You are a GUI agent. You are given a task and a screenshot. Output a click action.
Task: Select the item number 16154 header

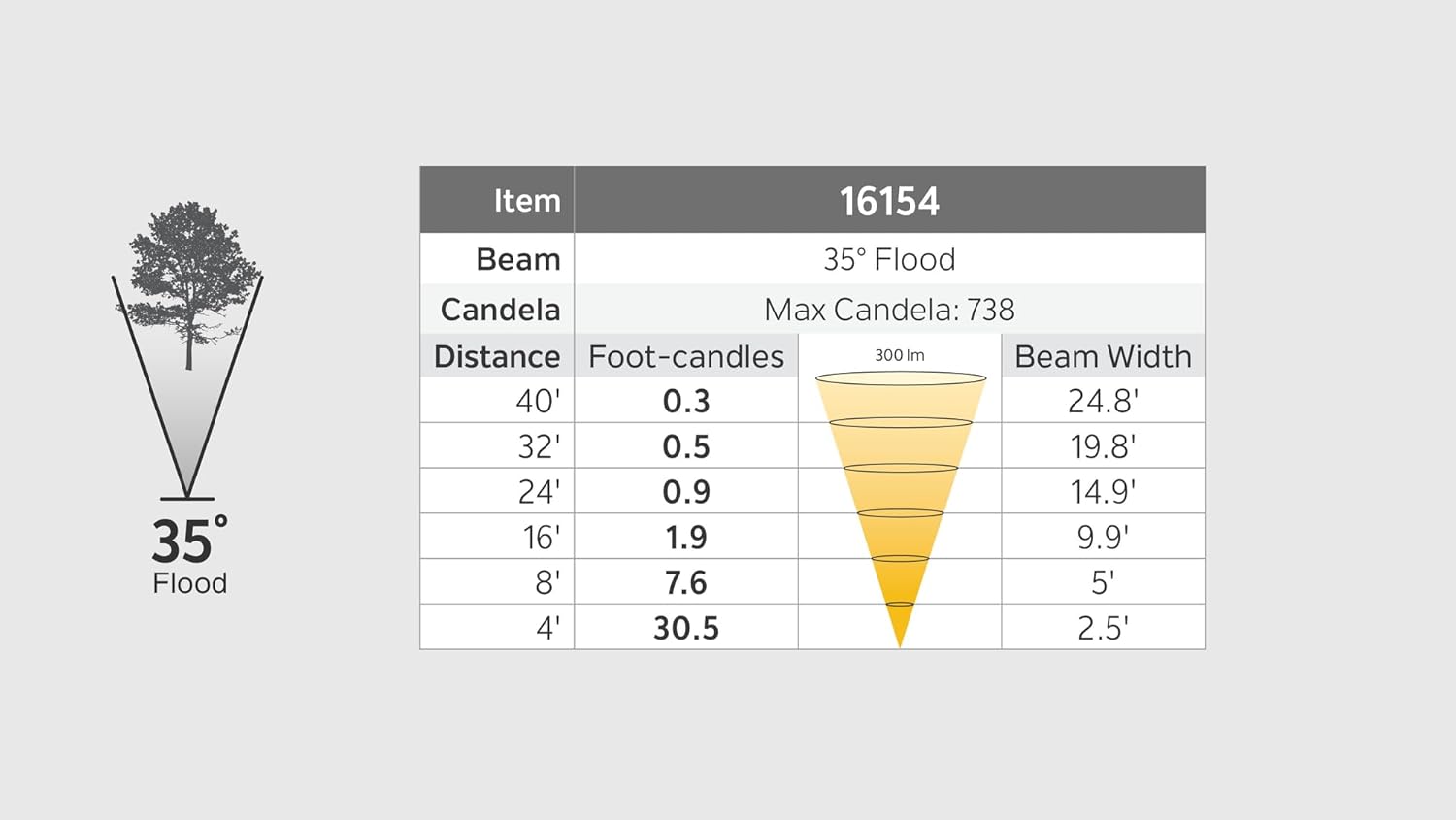coord(889,201)
